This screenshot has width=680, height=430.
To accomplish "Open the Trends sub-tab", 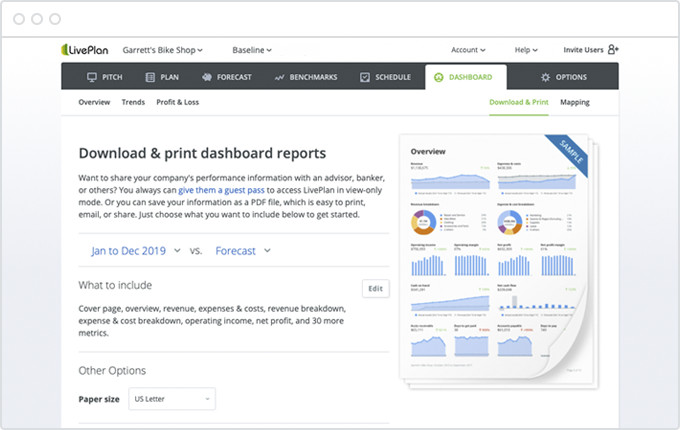I will coord(133,102).
